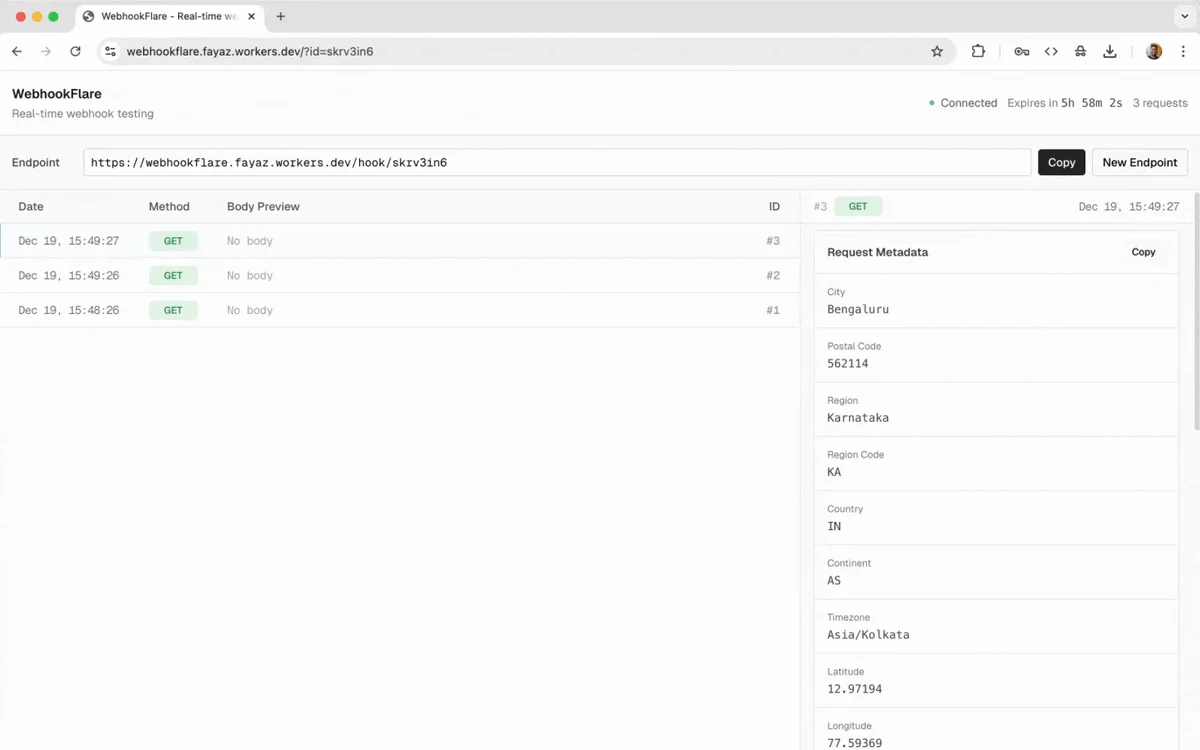
Task: Click the address bar URL
Action: [250, 52]
